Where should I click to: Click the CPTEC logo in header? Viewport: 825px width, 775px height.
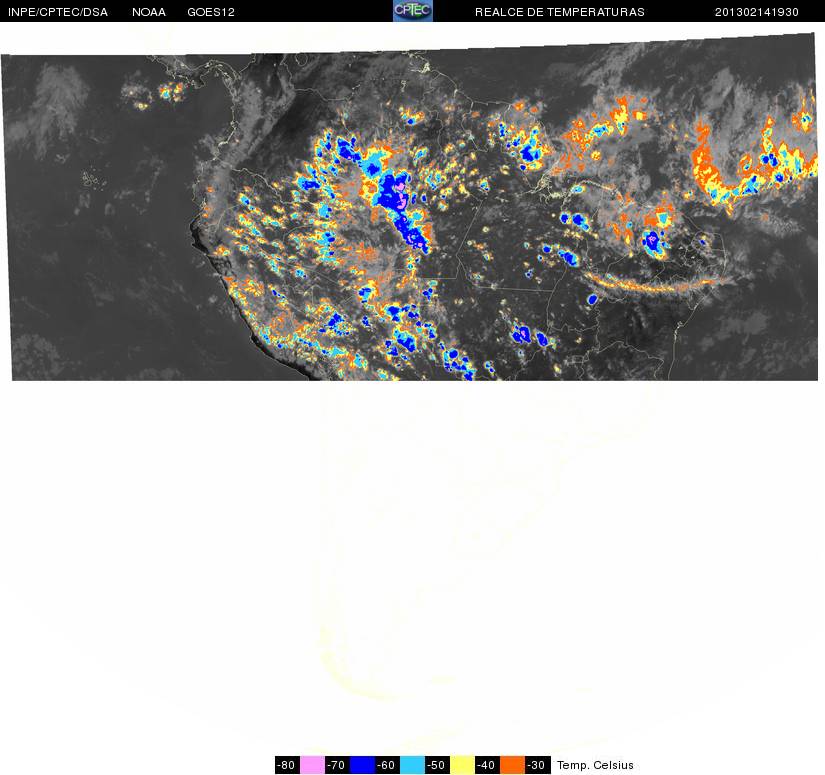[412, 11]
